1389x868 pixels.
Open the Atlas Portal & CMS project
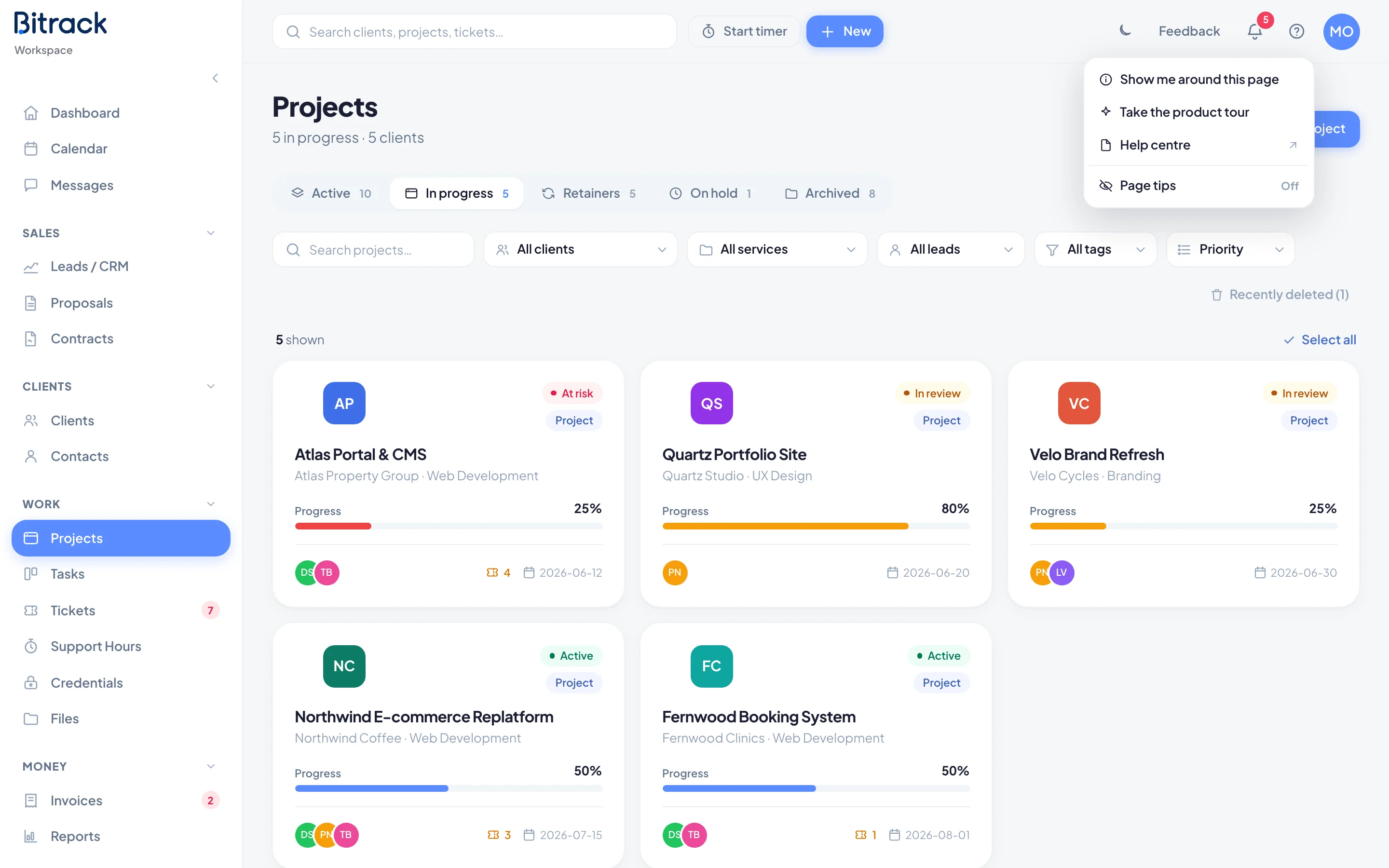pyautogui.click(x=360, y=454)
